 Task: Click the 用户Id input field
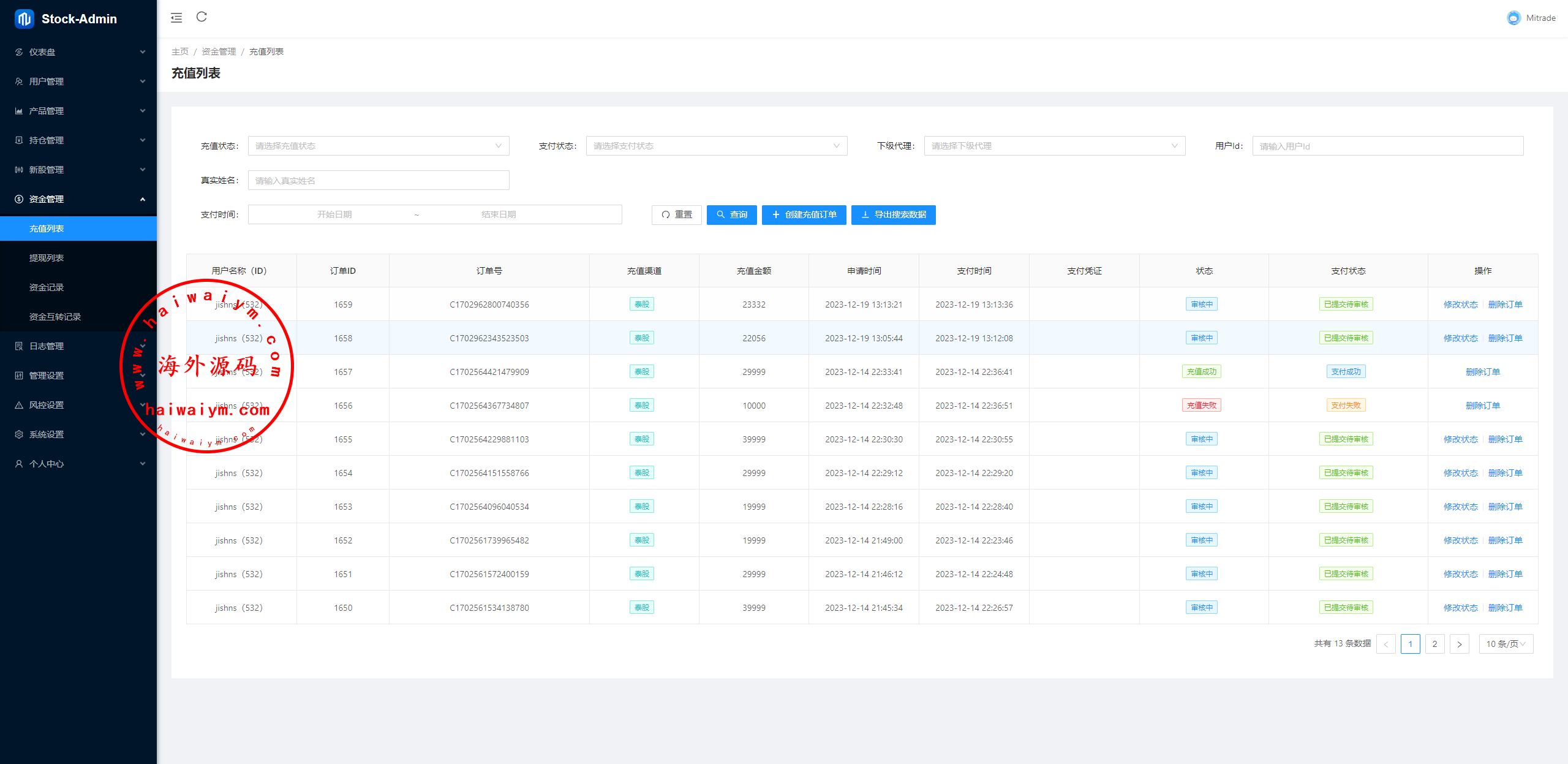[1387, 146]
